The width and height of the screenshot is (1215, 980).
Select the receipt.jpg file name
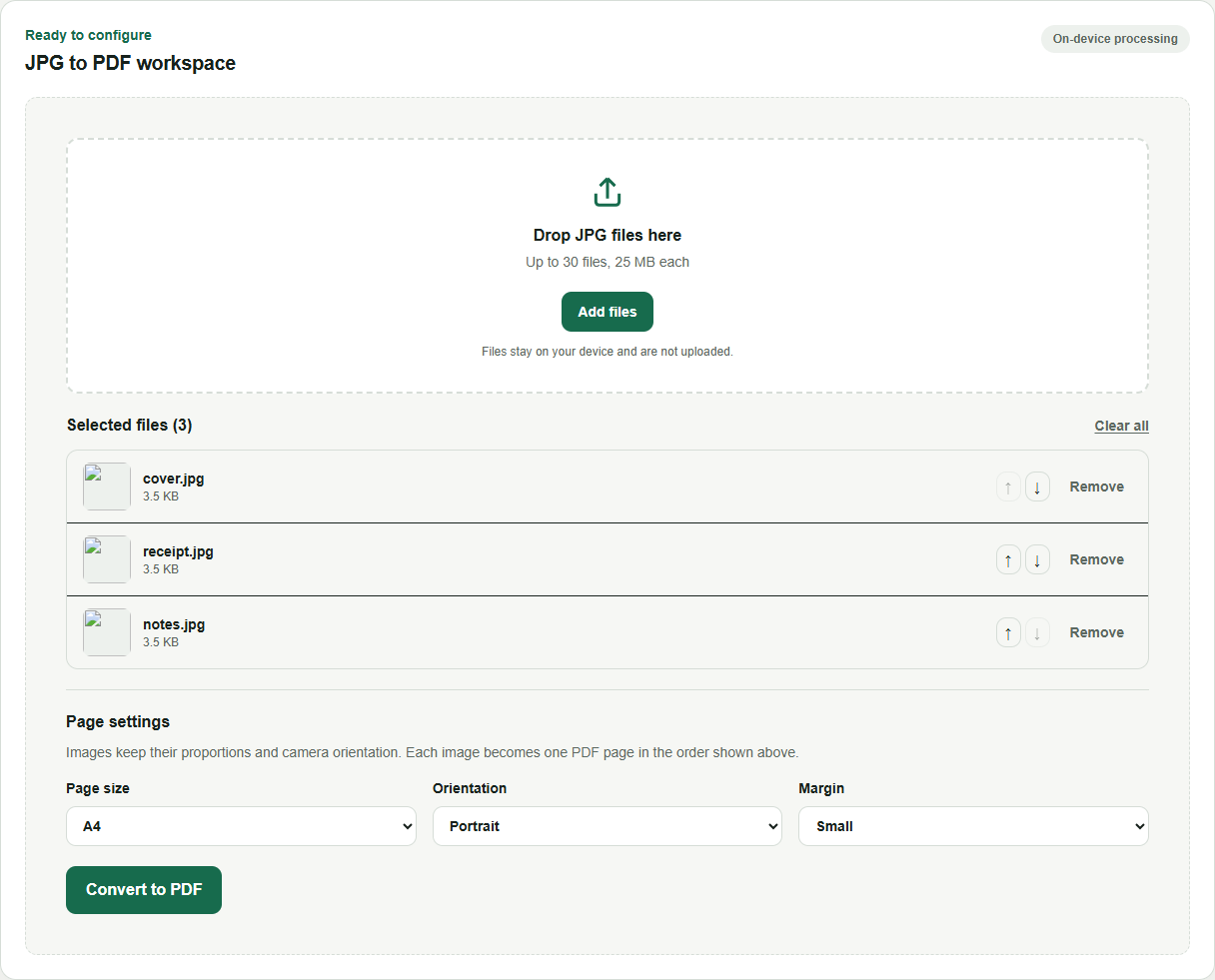178,551
